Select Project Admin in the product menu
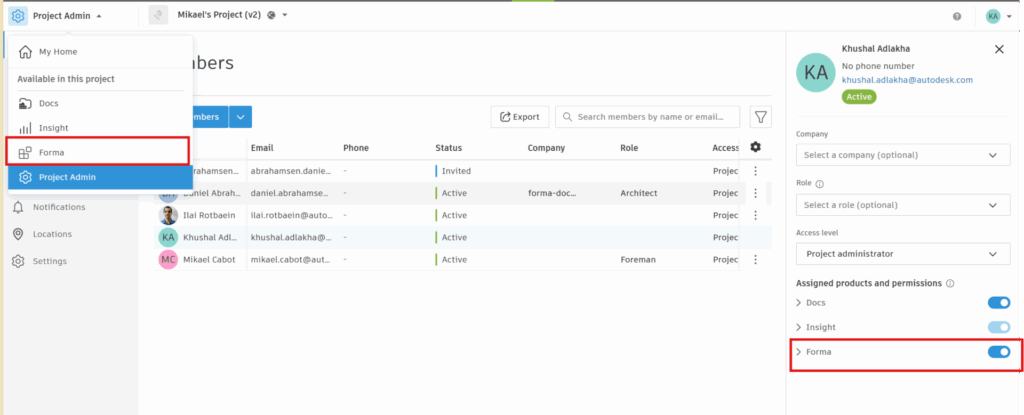 [101, 177]
